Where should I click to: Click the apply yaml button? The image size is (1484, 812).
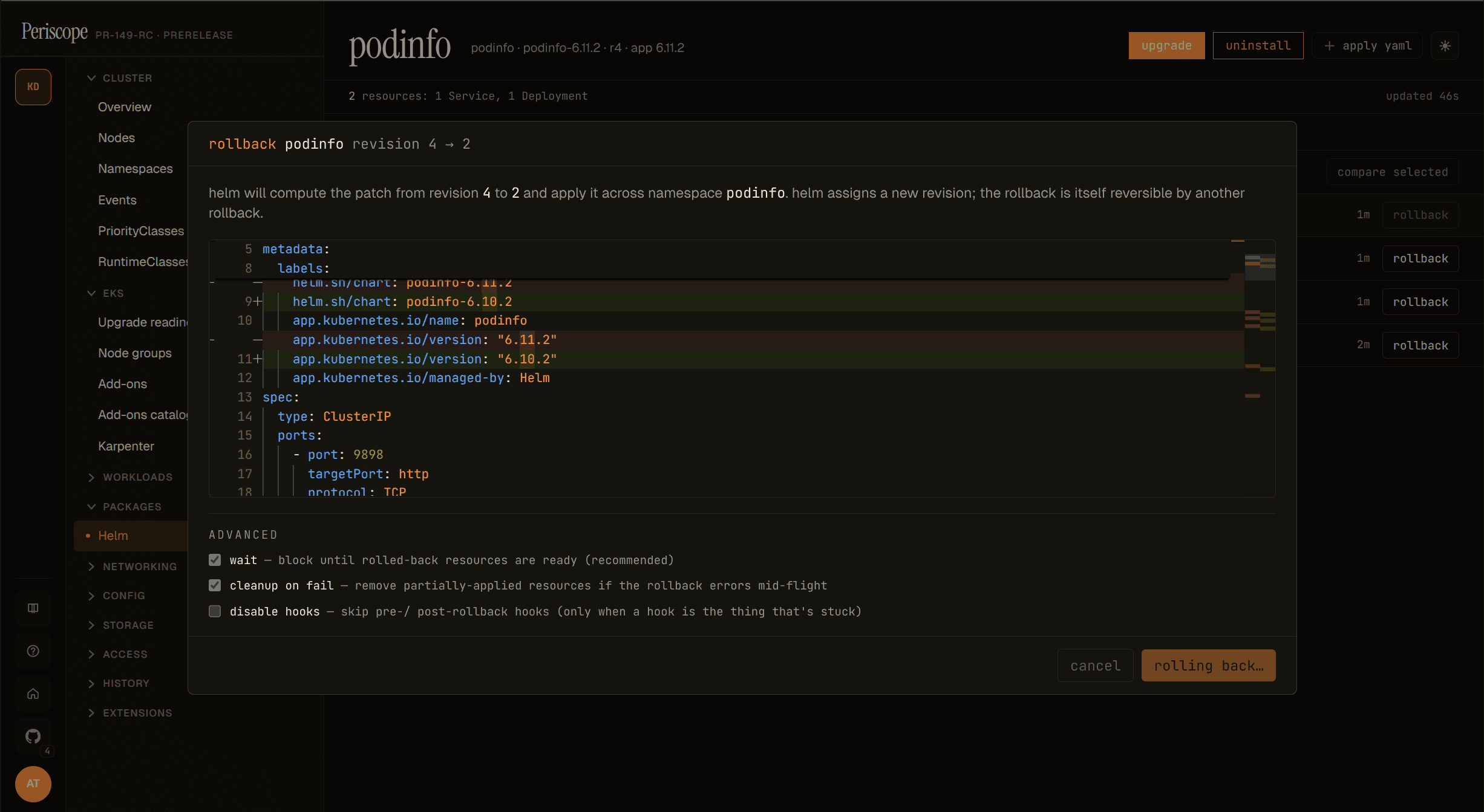pyautogui.click(x=1367, y=46)
